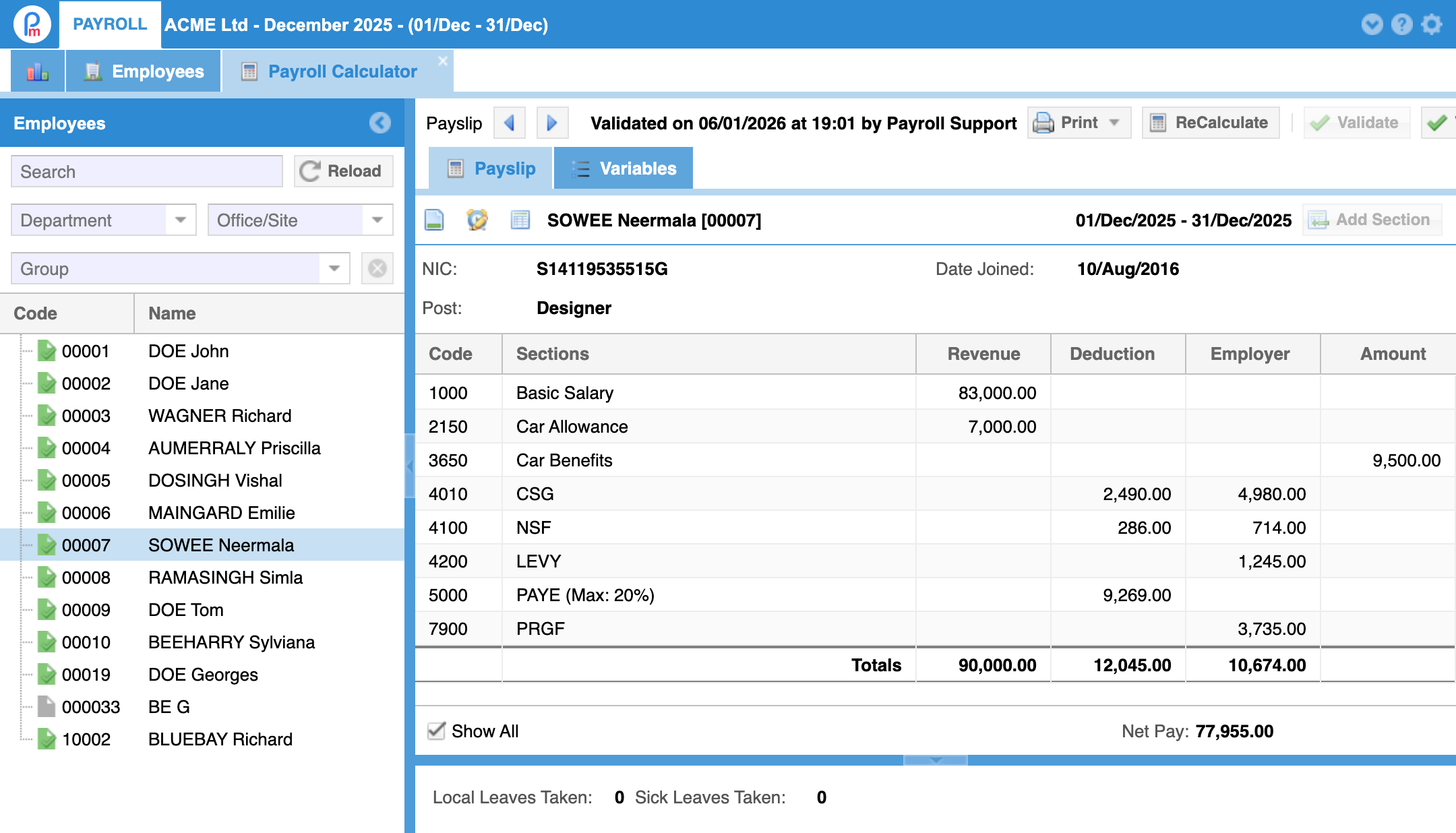Viewport: 1456px width, 833px height.
Task: Click the Validate button
Action: click(x=1356, y=123)
